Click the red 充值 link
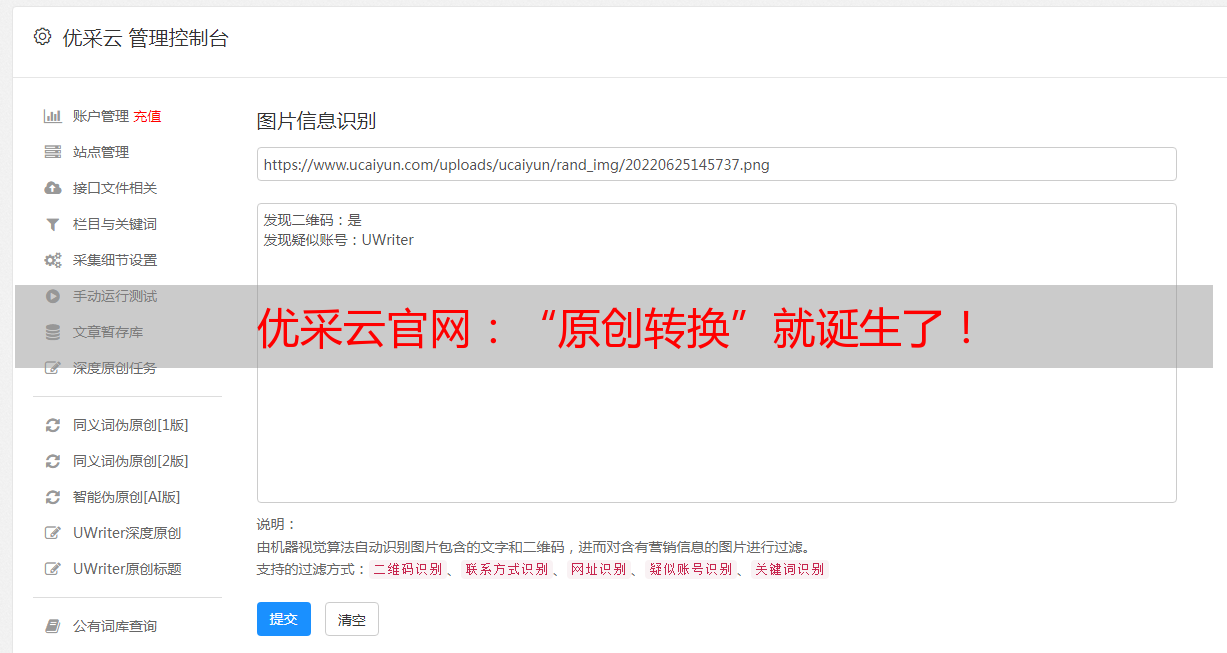Screen dimensions: 1227x653 (x=147, y=116)
